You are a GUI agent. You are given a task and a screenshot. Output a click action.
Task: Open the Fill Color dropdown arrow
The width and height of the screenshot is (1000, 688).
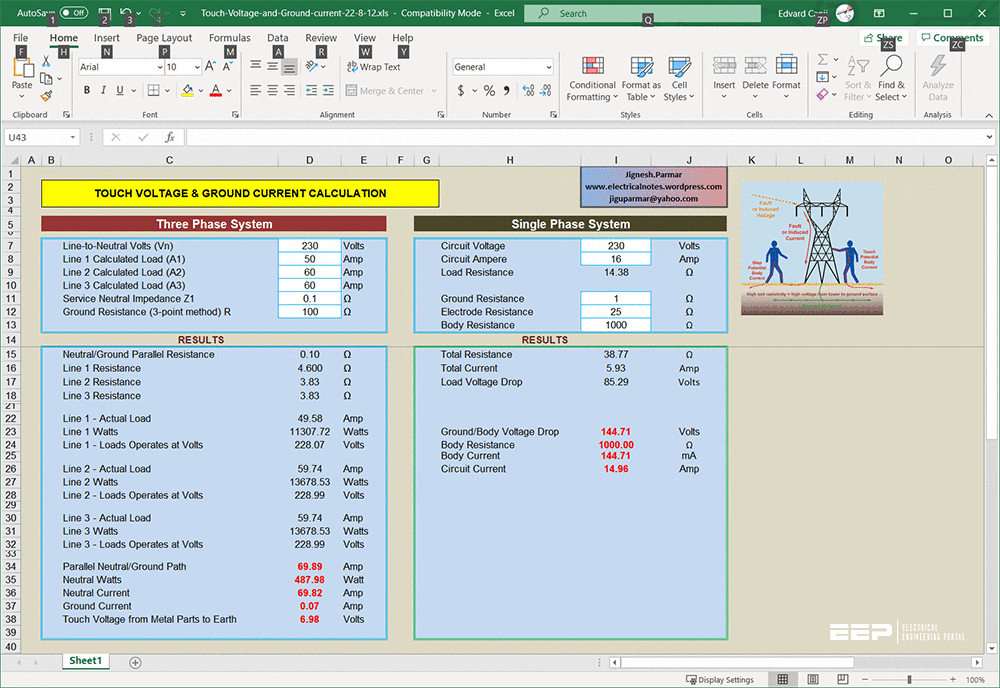(200, 91)
